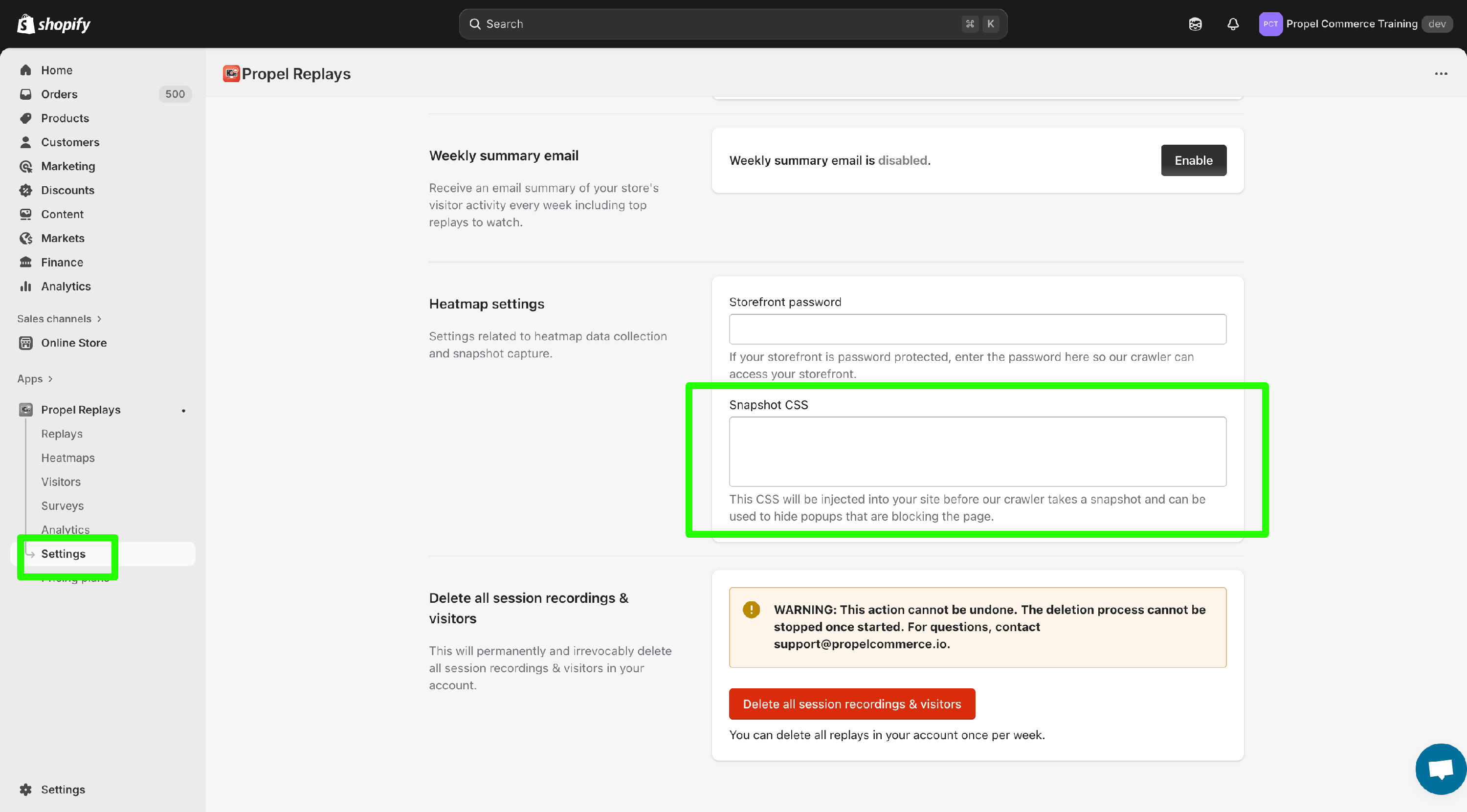This screenshot has height=812, width=1467.
Task: Click into the Snapshot CSS textarea
Action: pyautogui.click(x=977, y=451)
